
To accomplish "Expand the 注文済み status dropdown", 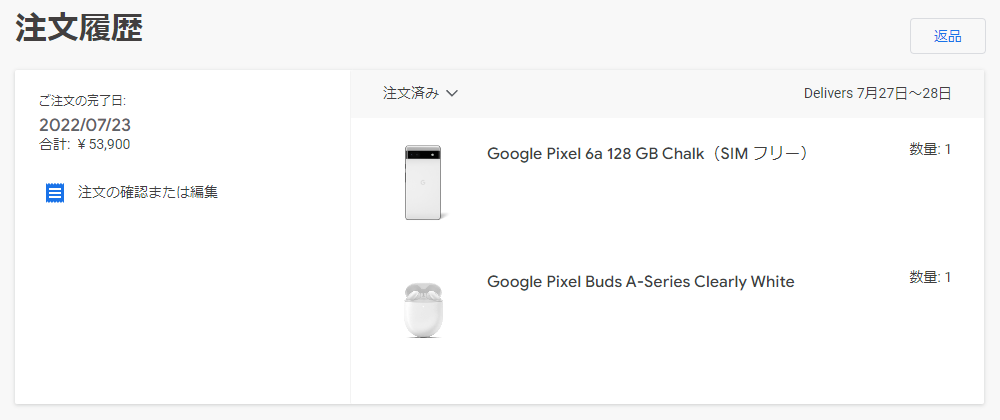I will click(420, 93).
